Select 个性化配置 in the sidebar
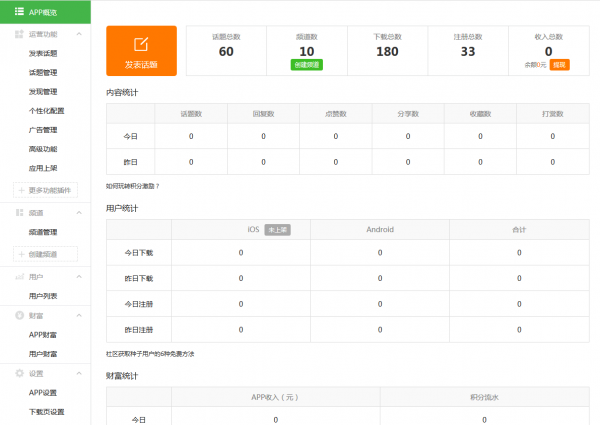 point(46,111)
